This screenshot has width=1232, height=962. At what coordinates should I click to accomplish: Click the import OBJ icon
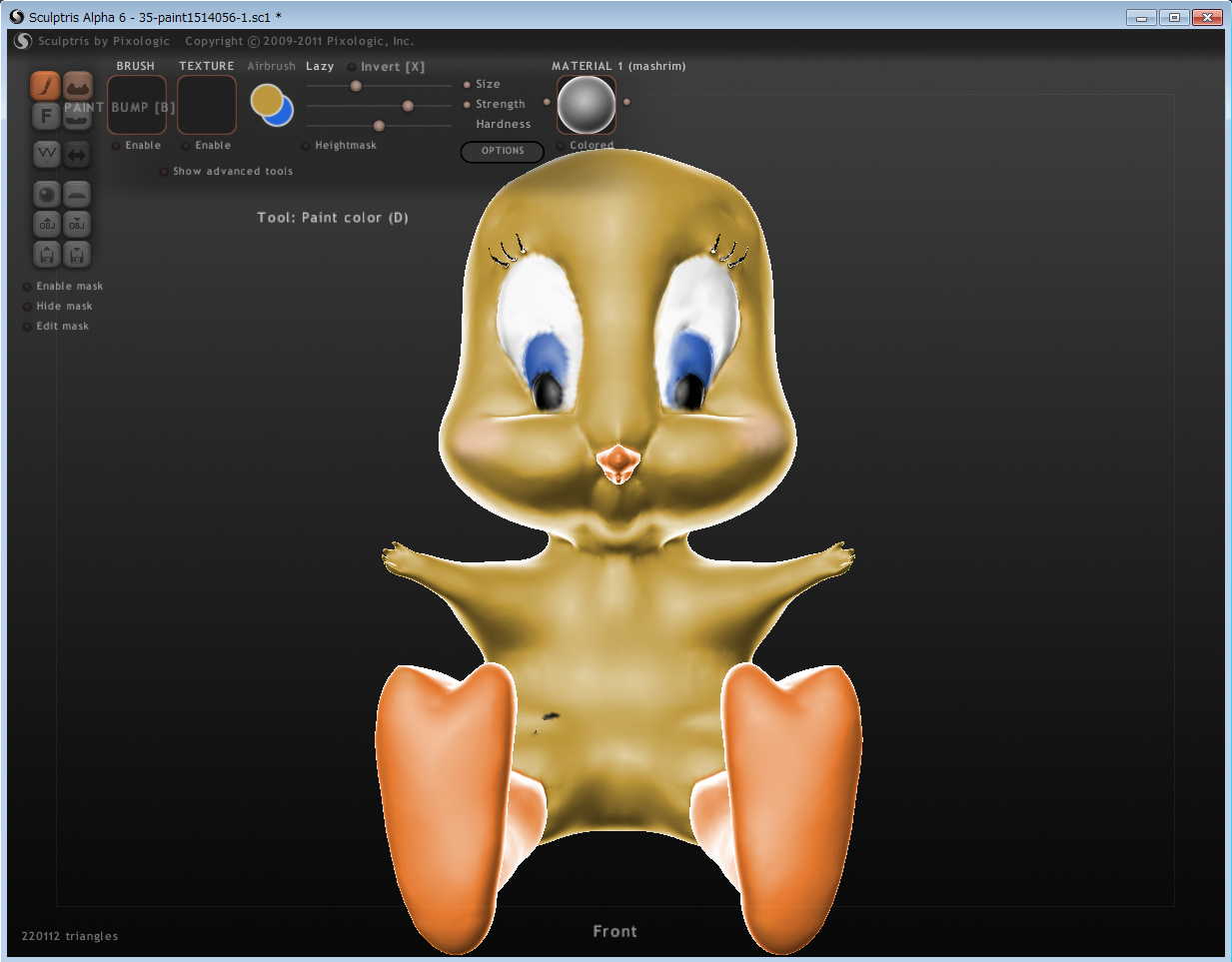[46, 224]
